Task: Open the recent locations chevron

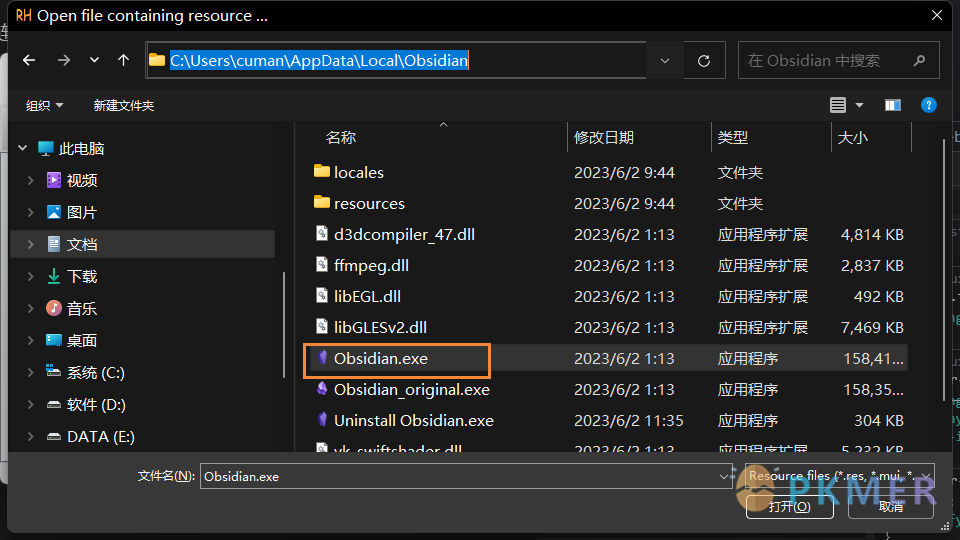Action: coord(94,60)
